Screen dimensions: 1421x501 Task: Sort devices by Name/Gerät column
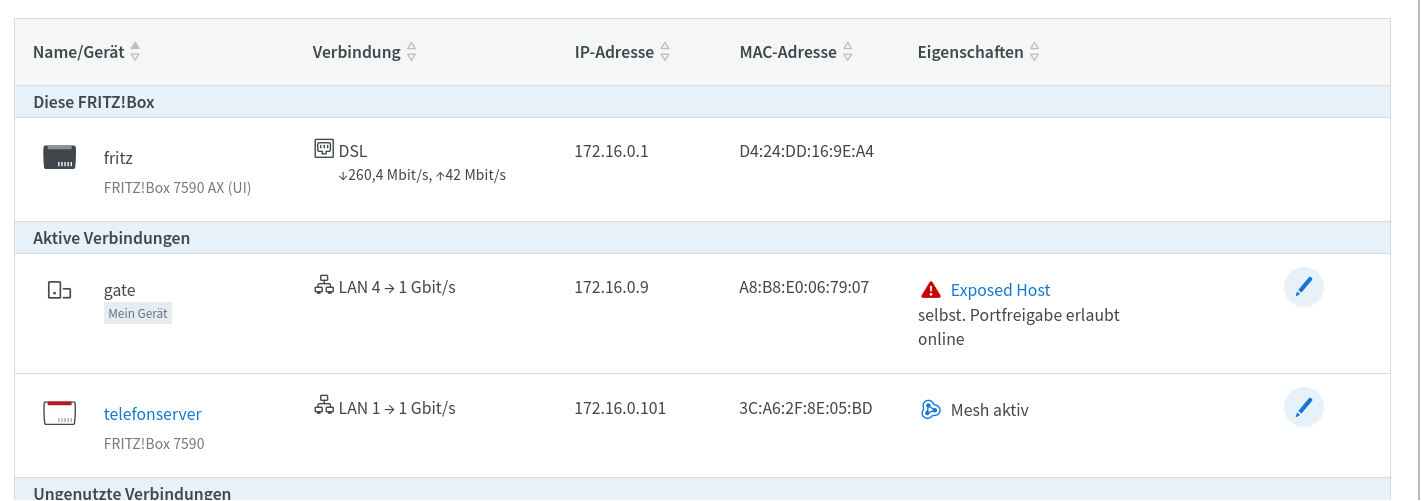pyautogui.click(x=136, y=52)
